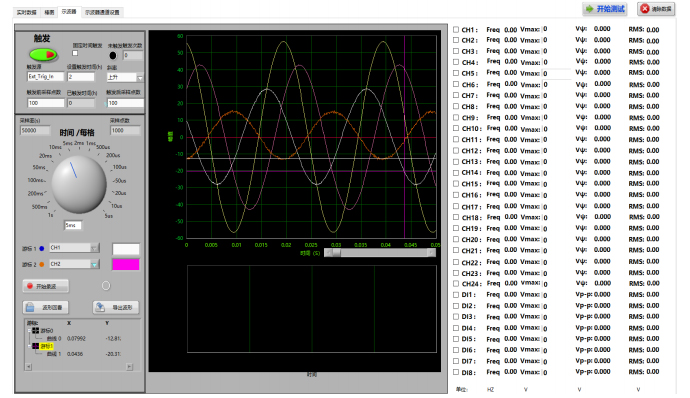Click the folder icon waveform playback button
Viewport: 690px width, 398px height.
[x=45, y=307]
